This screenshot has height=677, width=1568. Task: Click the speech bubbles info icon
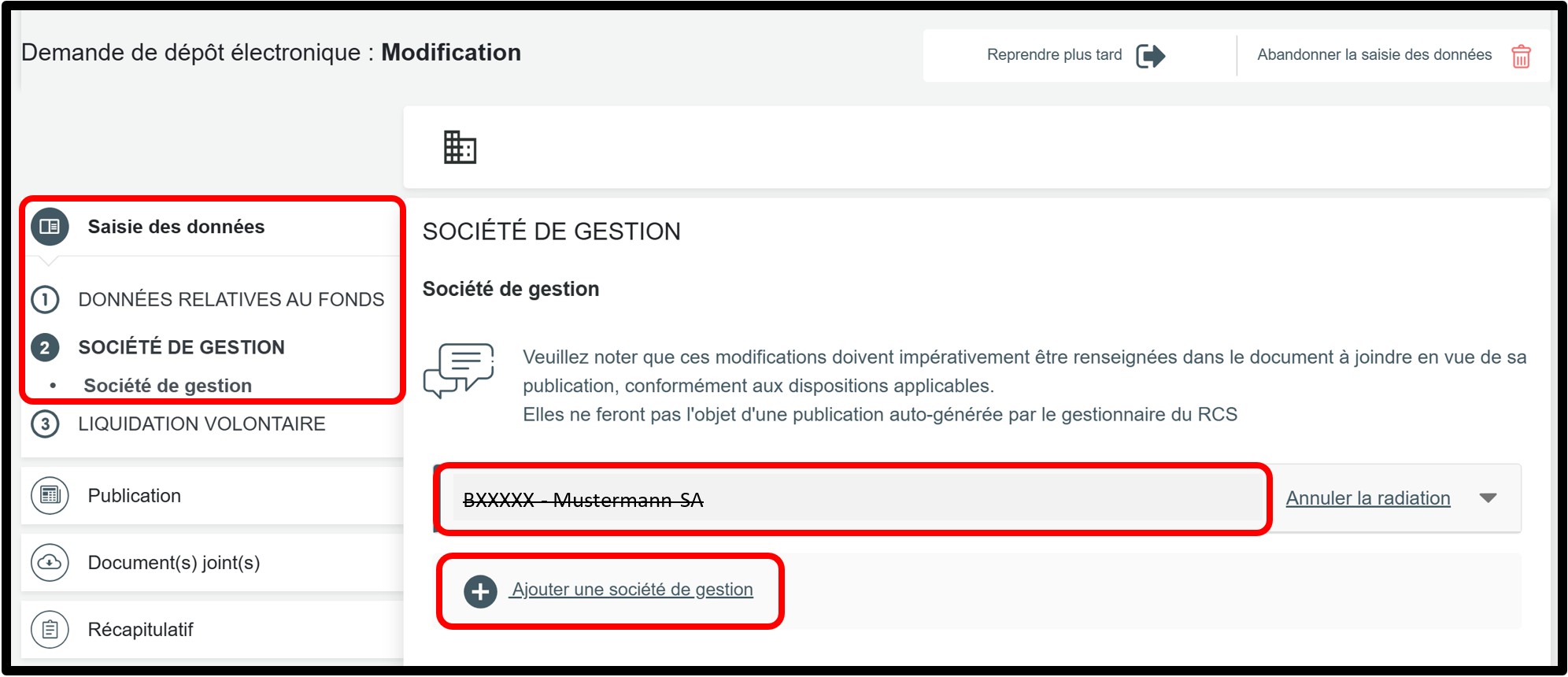click(x=458, y=369)
